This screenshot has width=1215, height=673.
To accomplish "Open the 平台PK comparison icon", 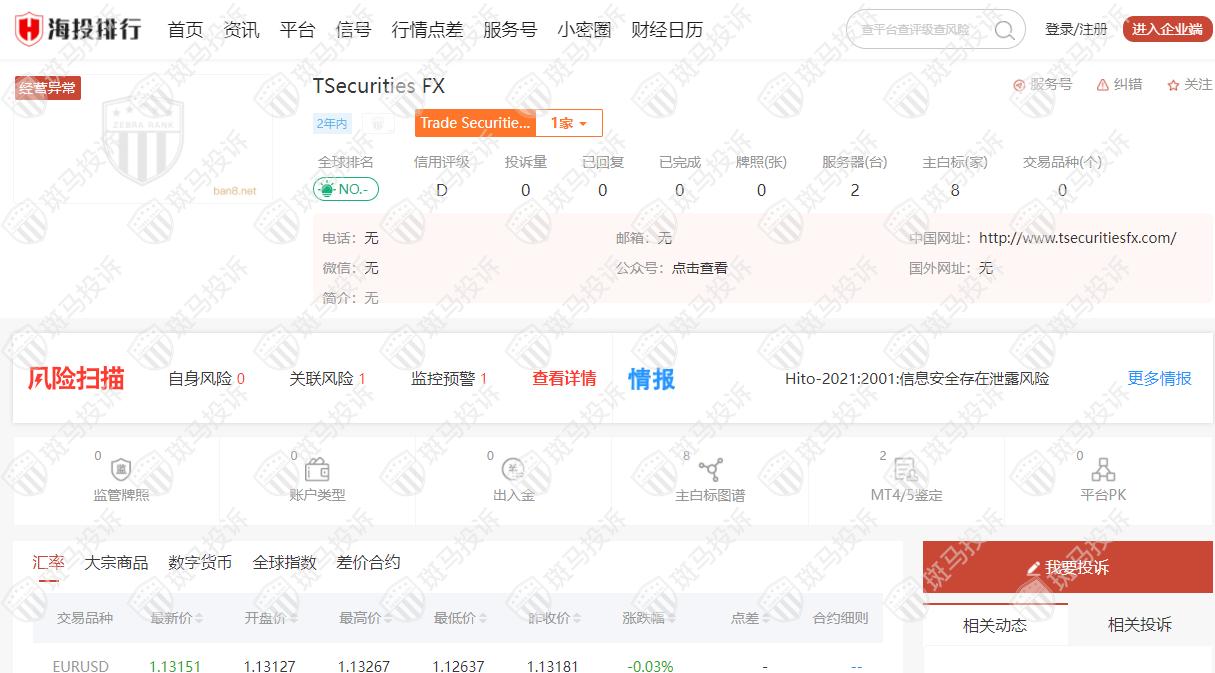I will point(1103,470).
